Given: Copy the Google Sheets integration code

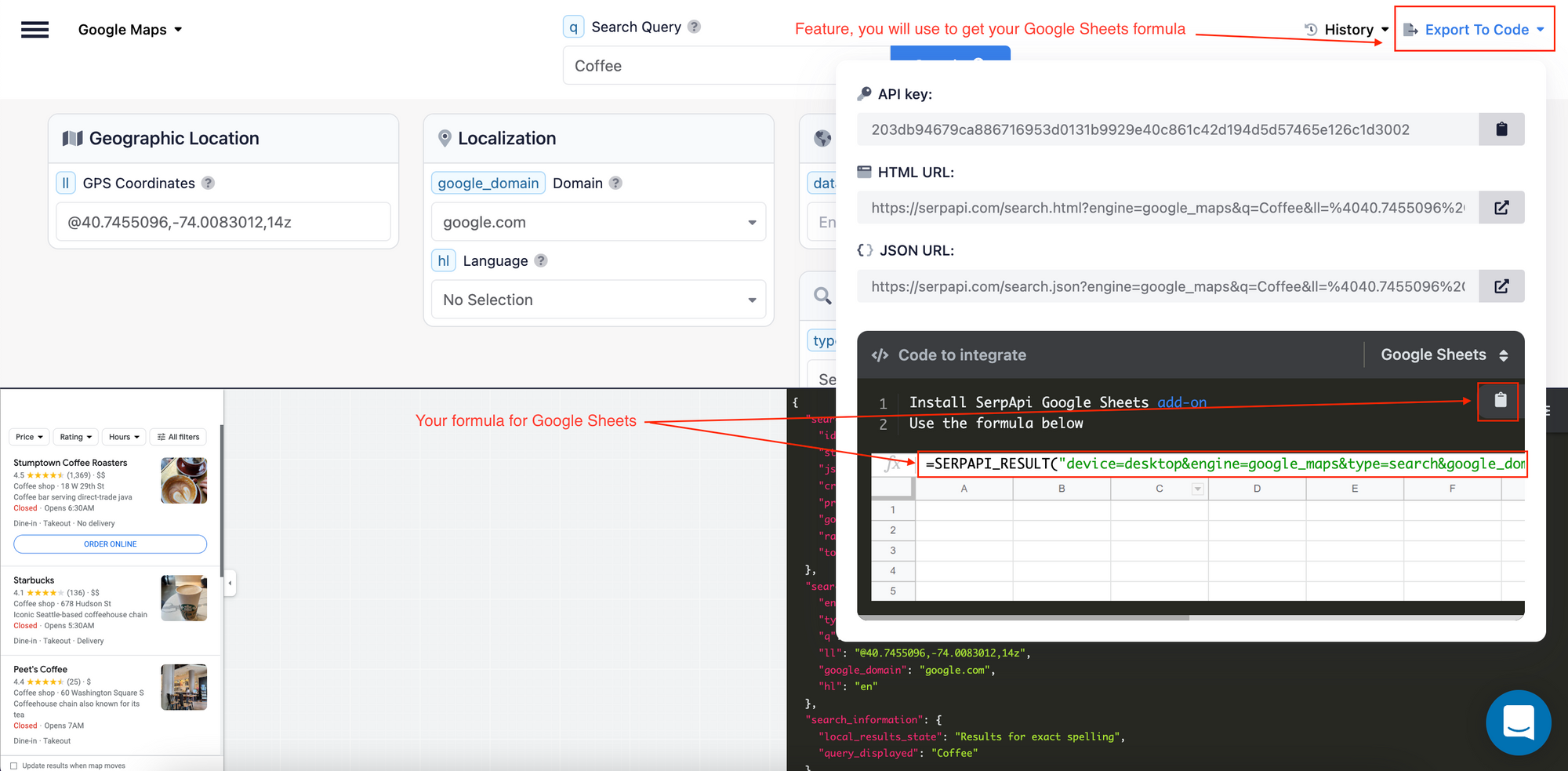Looking at the screenshot, I should [x=1500, y=401].
